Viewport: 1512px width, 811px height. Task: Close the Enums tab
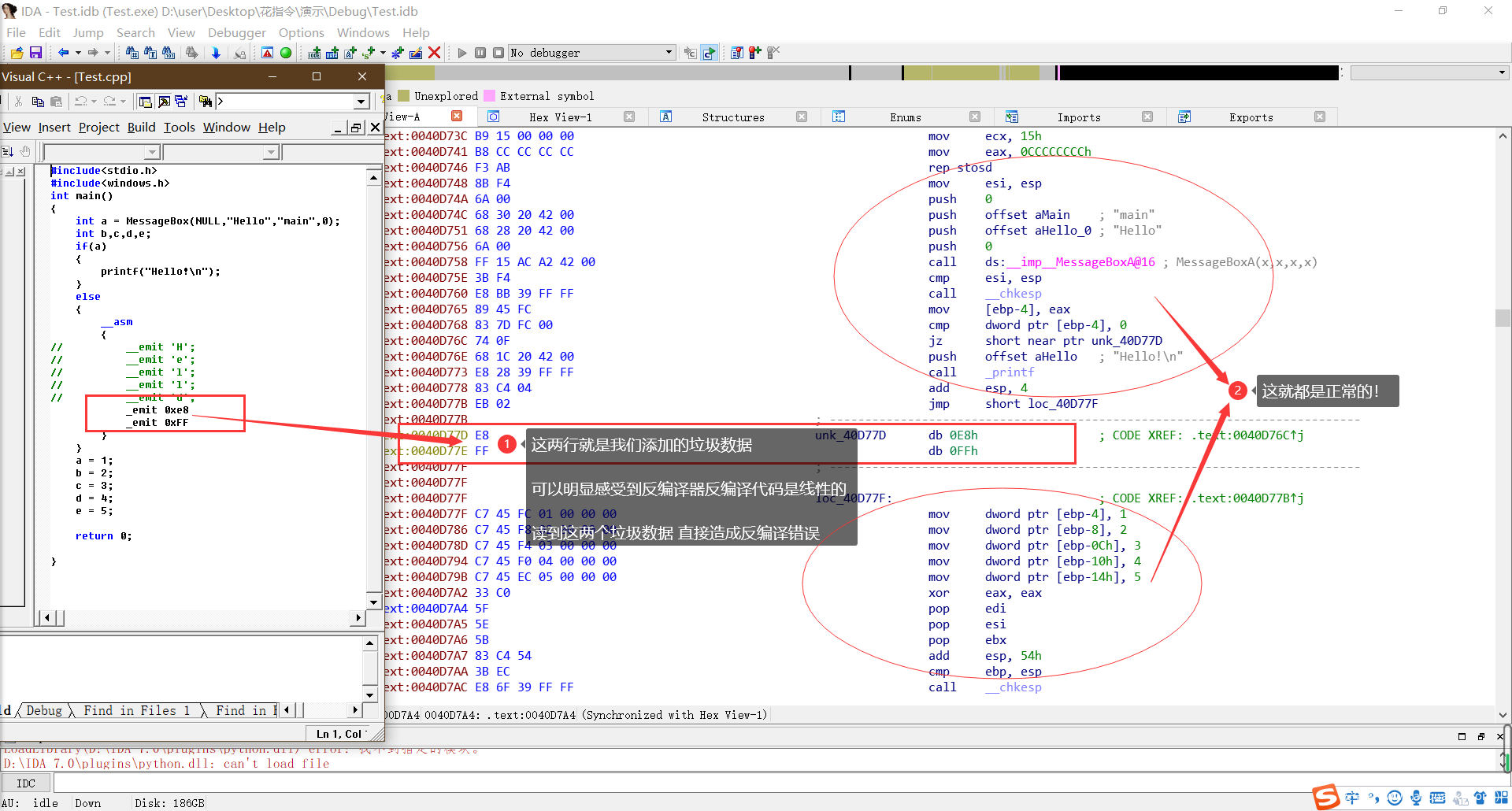pos(975,117)
